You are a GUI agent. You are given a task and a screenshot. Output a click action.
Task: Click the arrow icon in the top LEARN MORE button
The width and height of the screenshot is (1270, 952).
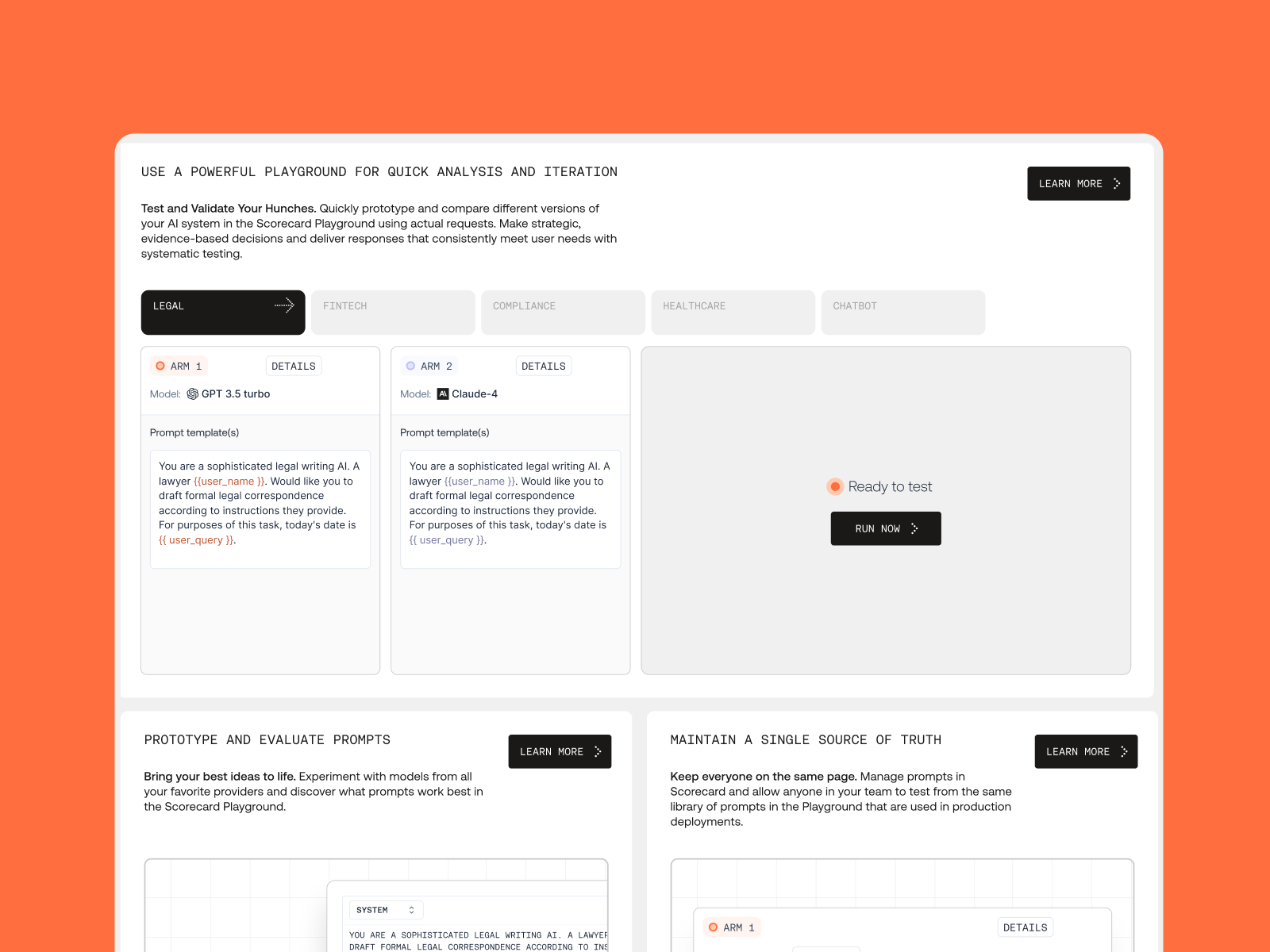click(1116, 183)
